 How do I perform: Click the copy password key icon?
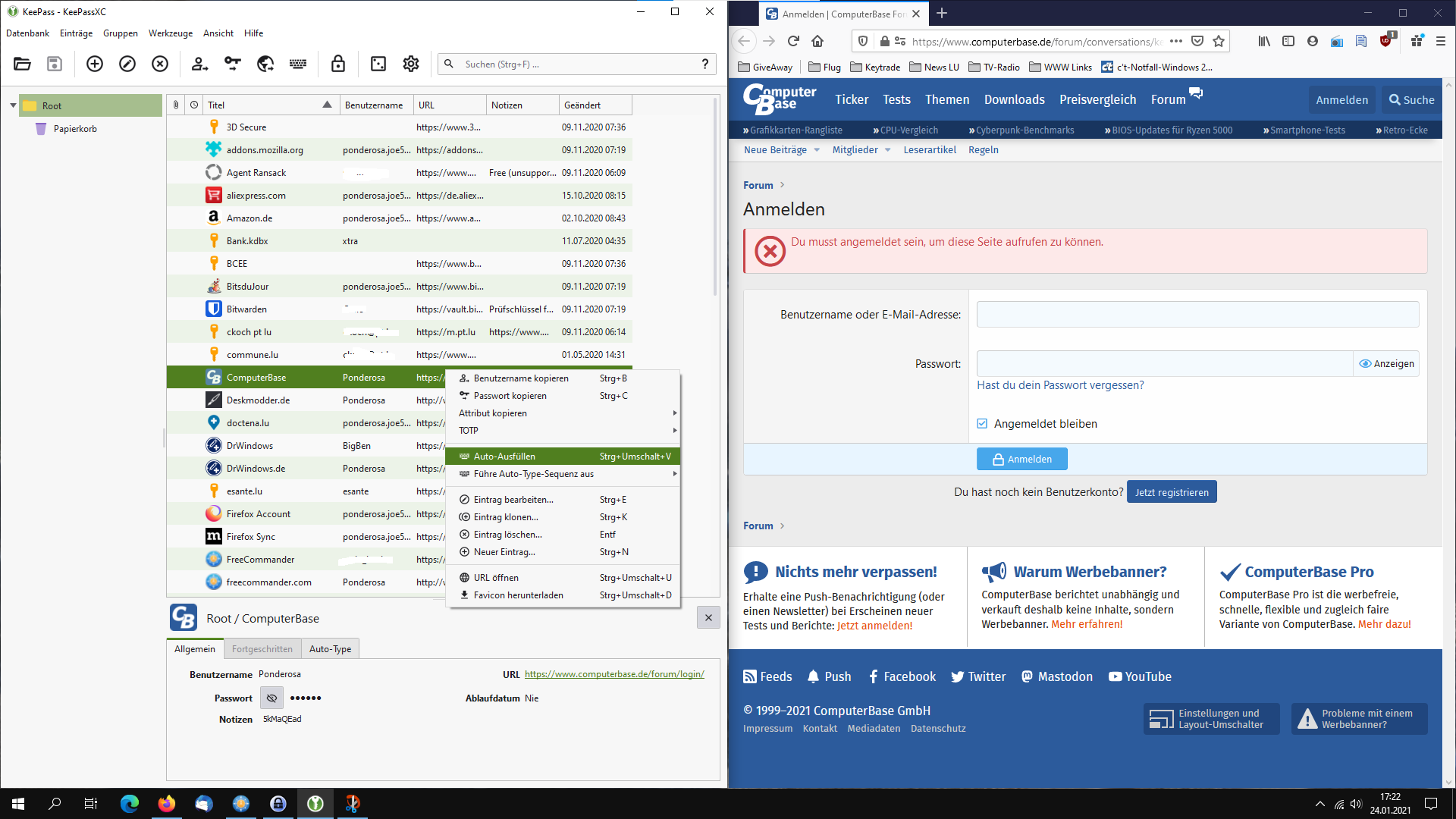(233, 64)
